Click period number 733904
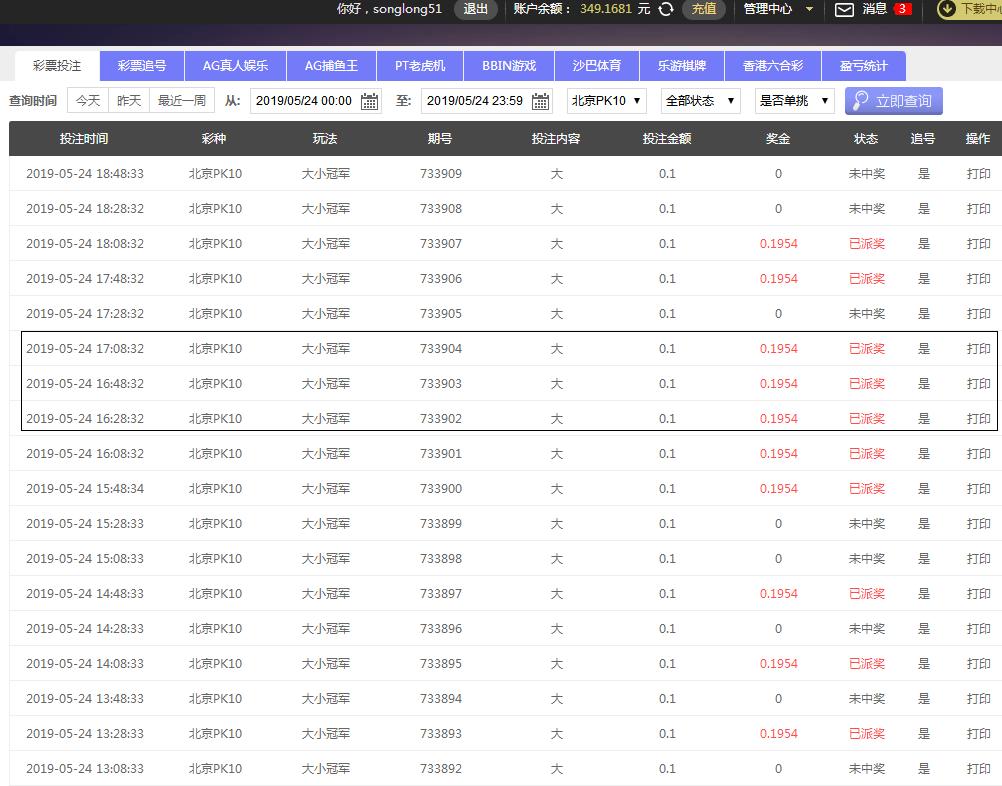This screenshot has height=786, width=1002. (x=441, y=349)
